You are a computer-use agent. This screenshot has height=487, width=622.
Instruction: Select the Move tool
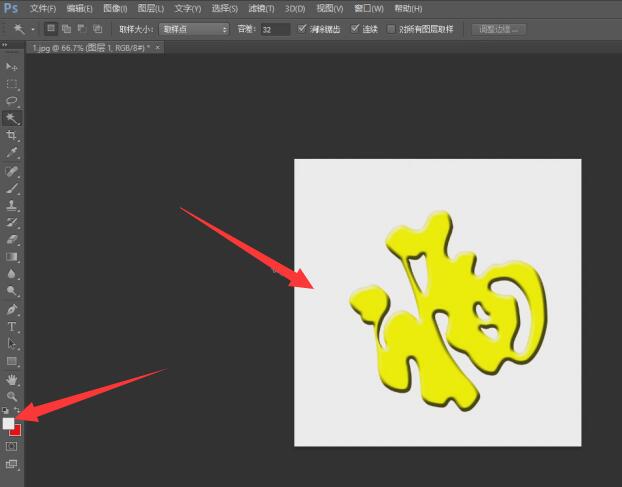coord(12,67)
